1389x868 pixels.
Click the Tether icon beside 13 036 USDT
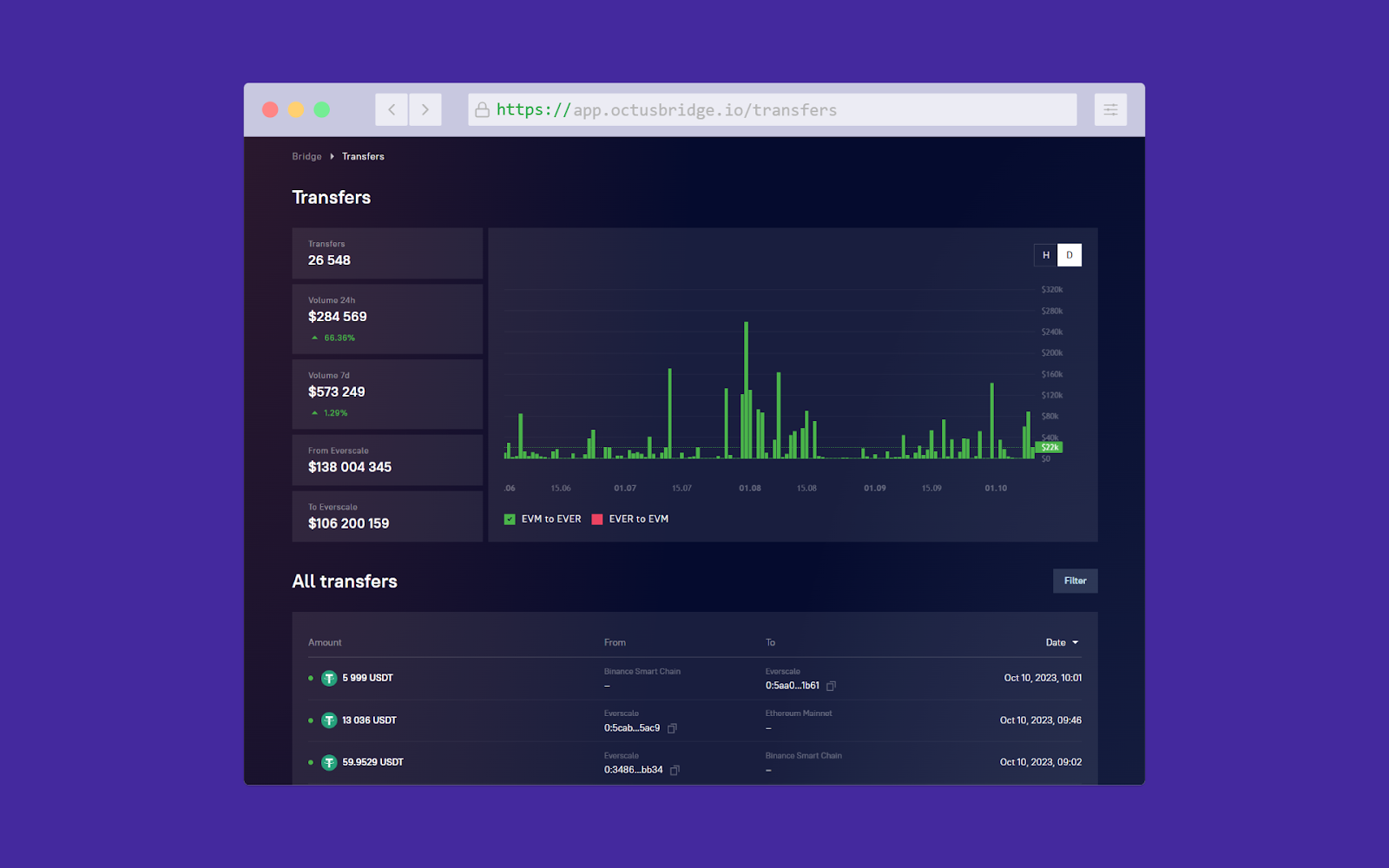(x=329, y=720)
